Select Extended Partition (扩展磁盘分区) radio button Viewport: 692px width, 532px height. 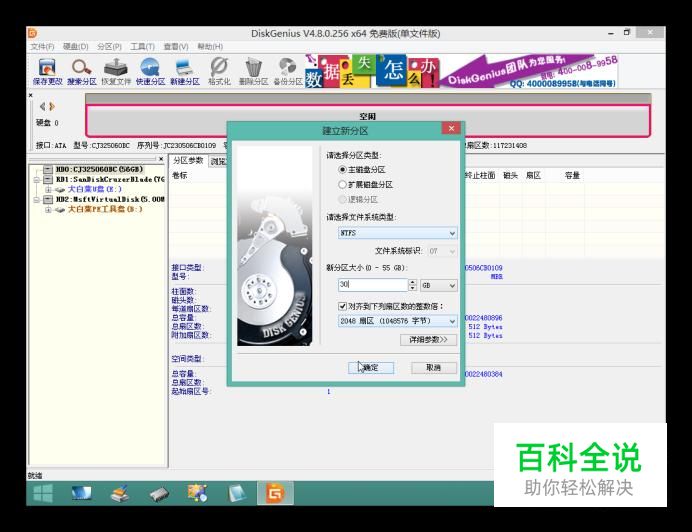click(342, 185)
